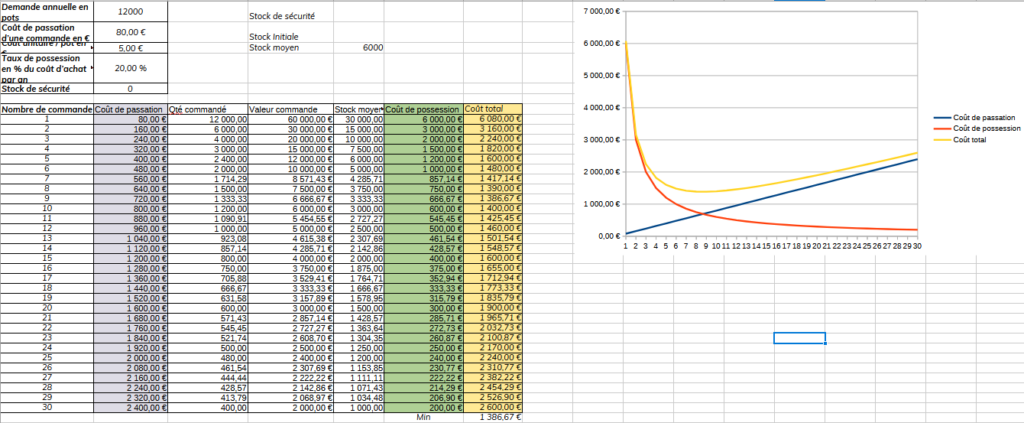Select the minimum total value beside Min

click(493, 417)
